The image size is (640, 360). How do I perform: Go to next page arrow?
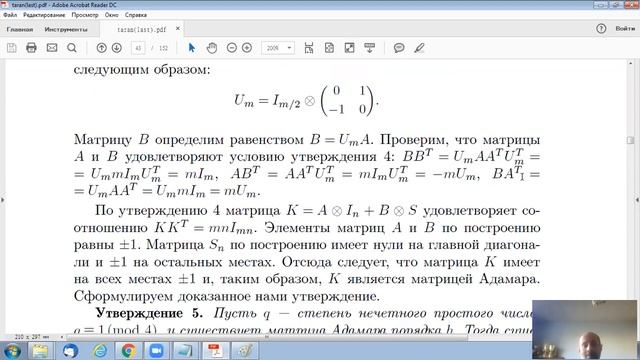tap(117, 48)
